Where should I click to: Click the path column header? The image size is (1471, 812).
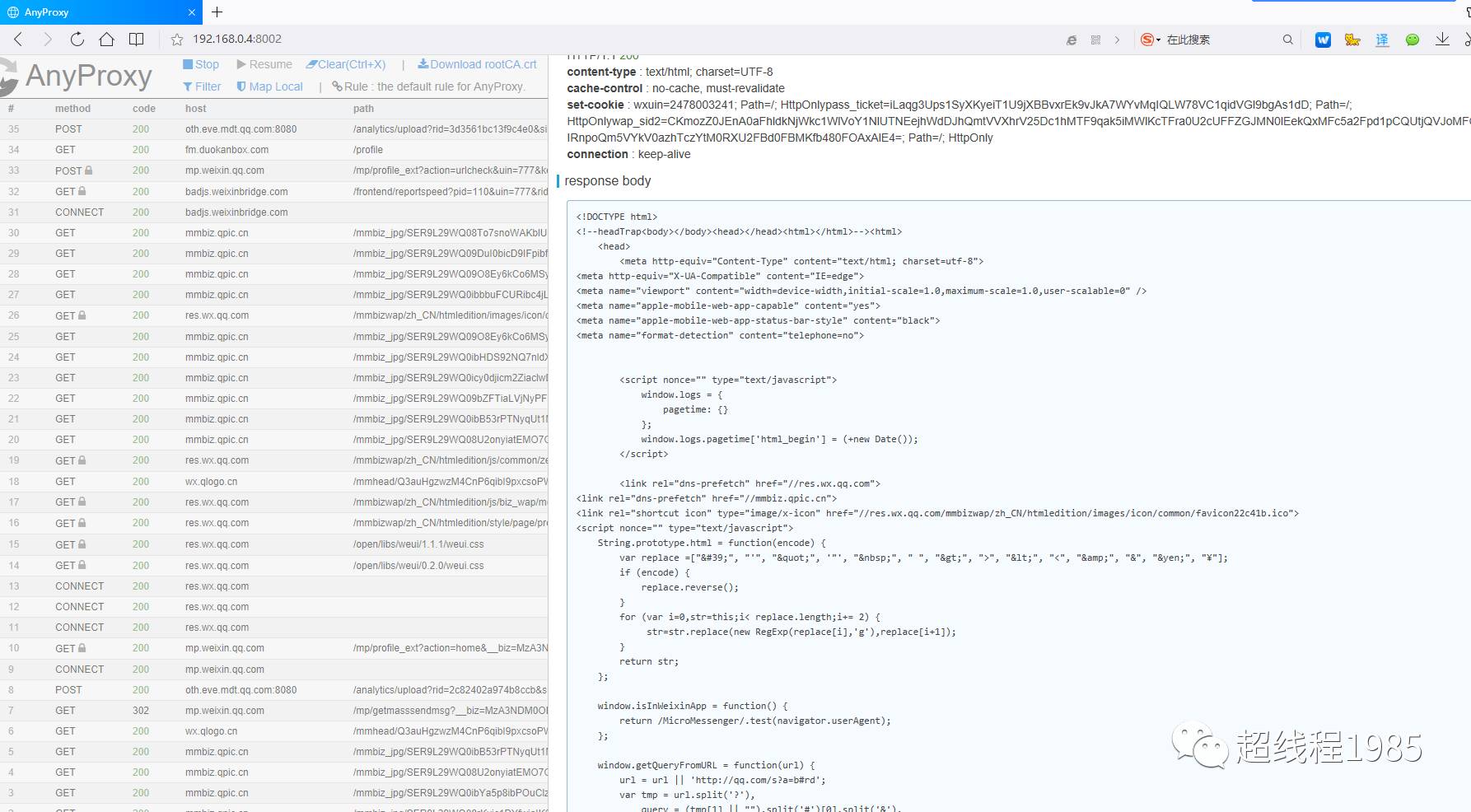click(363, 109)
